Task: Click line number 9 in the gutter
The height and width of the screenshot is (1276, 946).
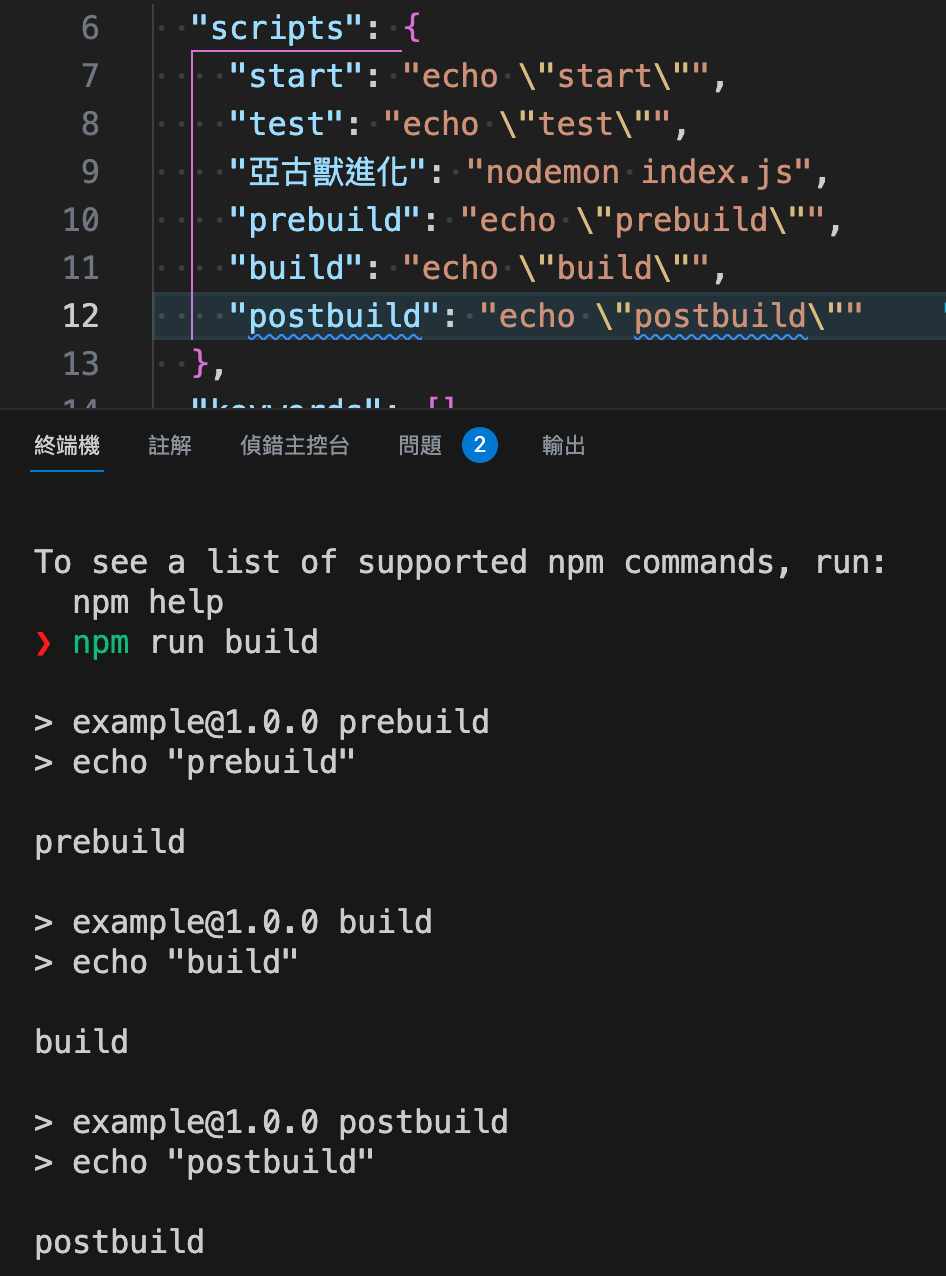Action: [90, 172]
